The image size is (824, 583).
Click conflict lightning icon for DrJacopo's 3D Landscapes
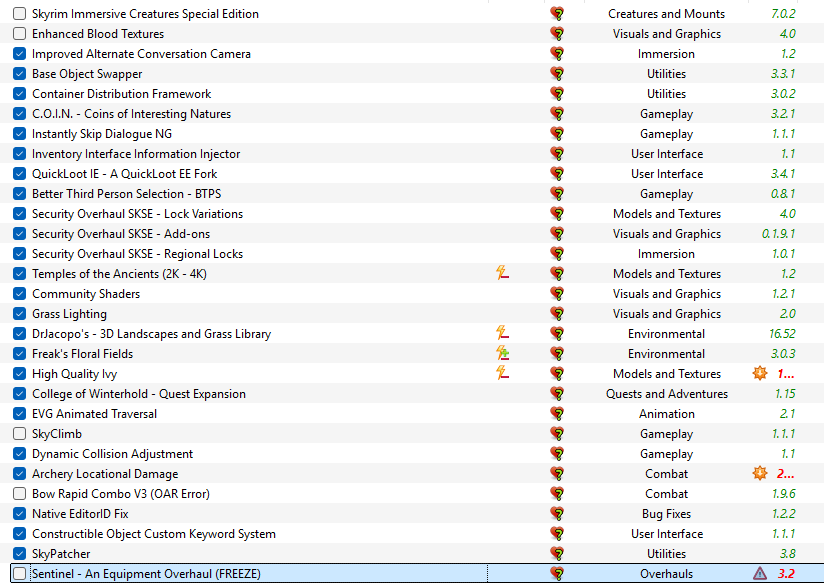[502, 333]
